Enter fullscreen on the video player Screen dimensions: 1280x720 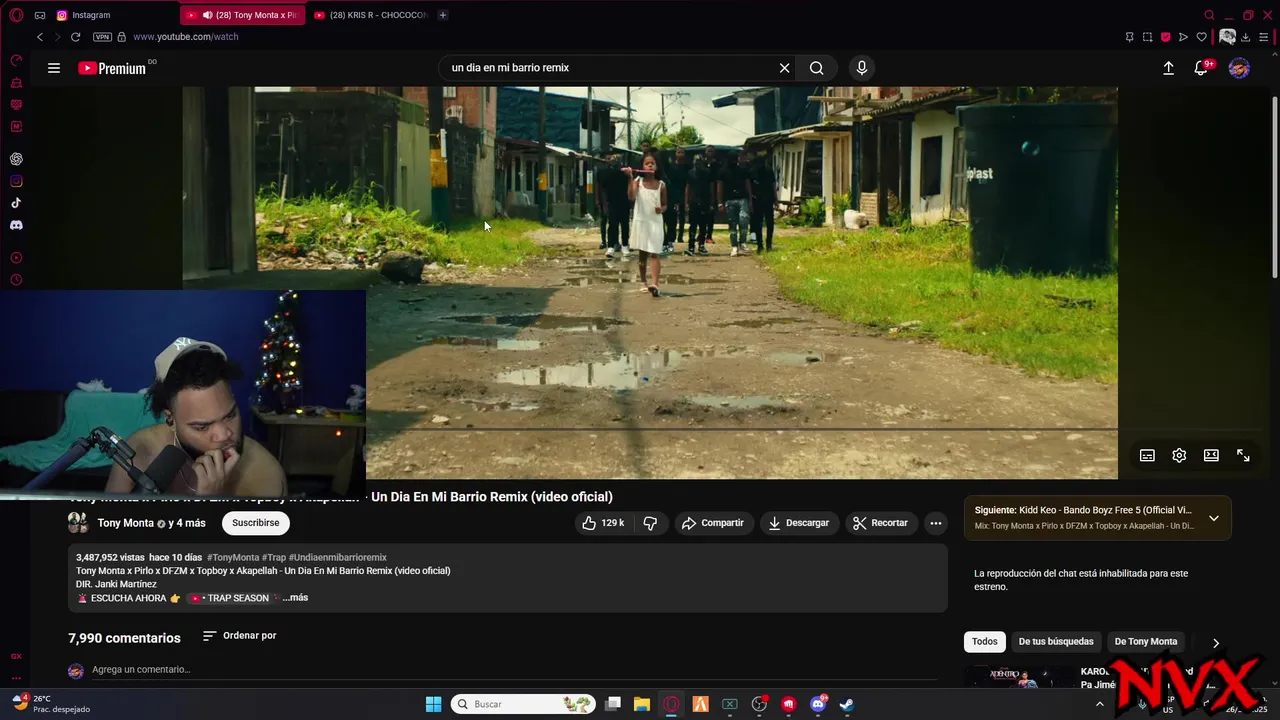(1243, 455)
